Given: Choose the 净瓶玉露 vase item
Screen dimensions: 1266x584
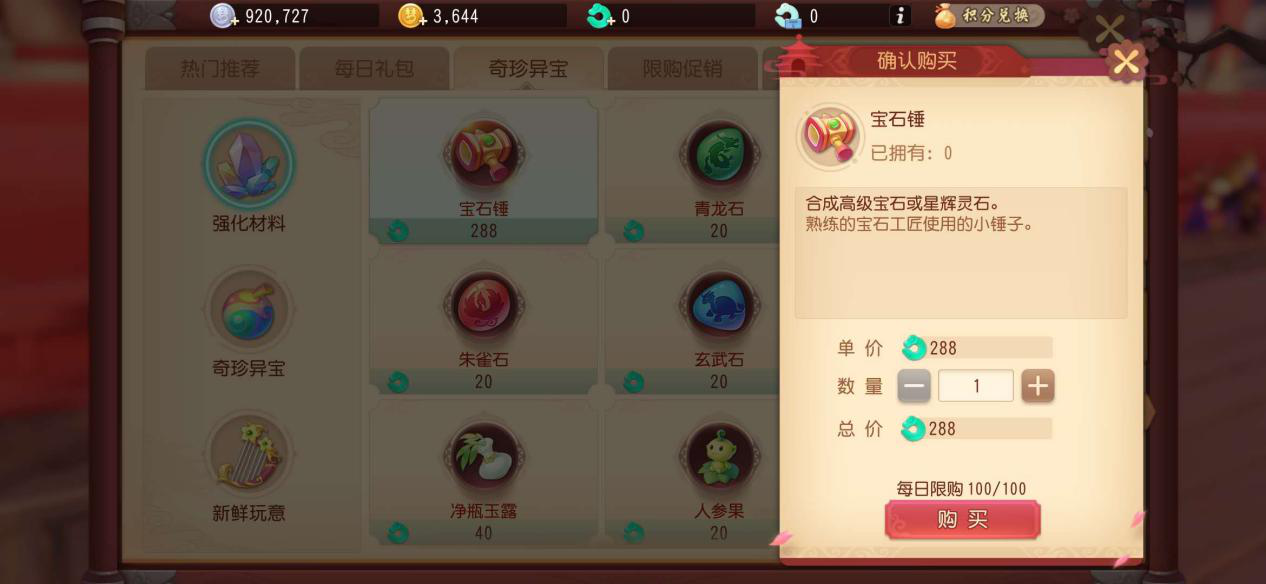Looking at the screenshot, I should (x=484, y=473).
